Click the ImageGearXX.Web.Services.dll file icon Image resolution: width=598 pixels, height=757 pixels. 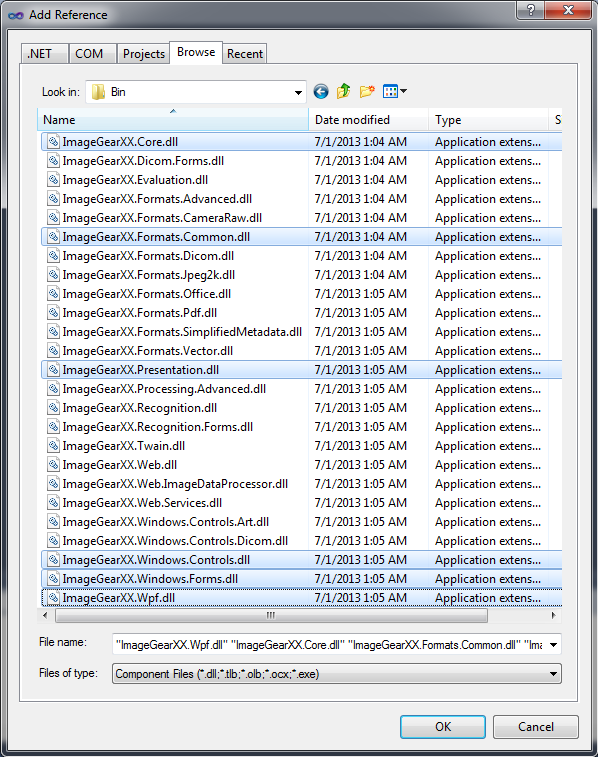pyautogui.click(x=54, y=503)
